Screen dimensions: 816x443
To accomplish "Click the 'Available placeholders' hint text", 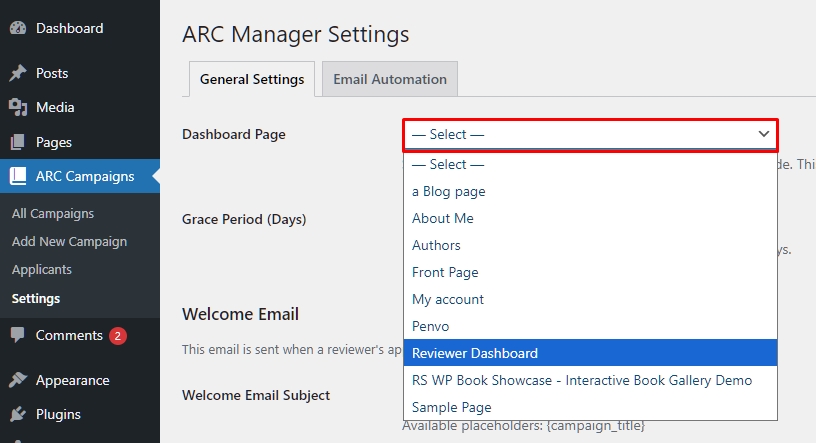I will pyautogui.click(x=524, y=426).
